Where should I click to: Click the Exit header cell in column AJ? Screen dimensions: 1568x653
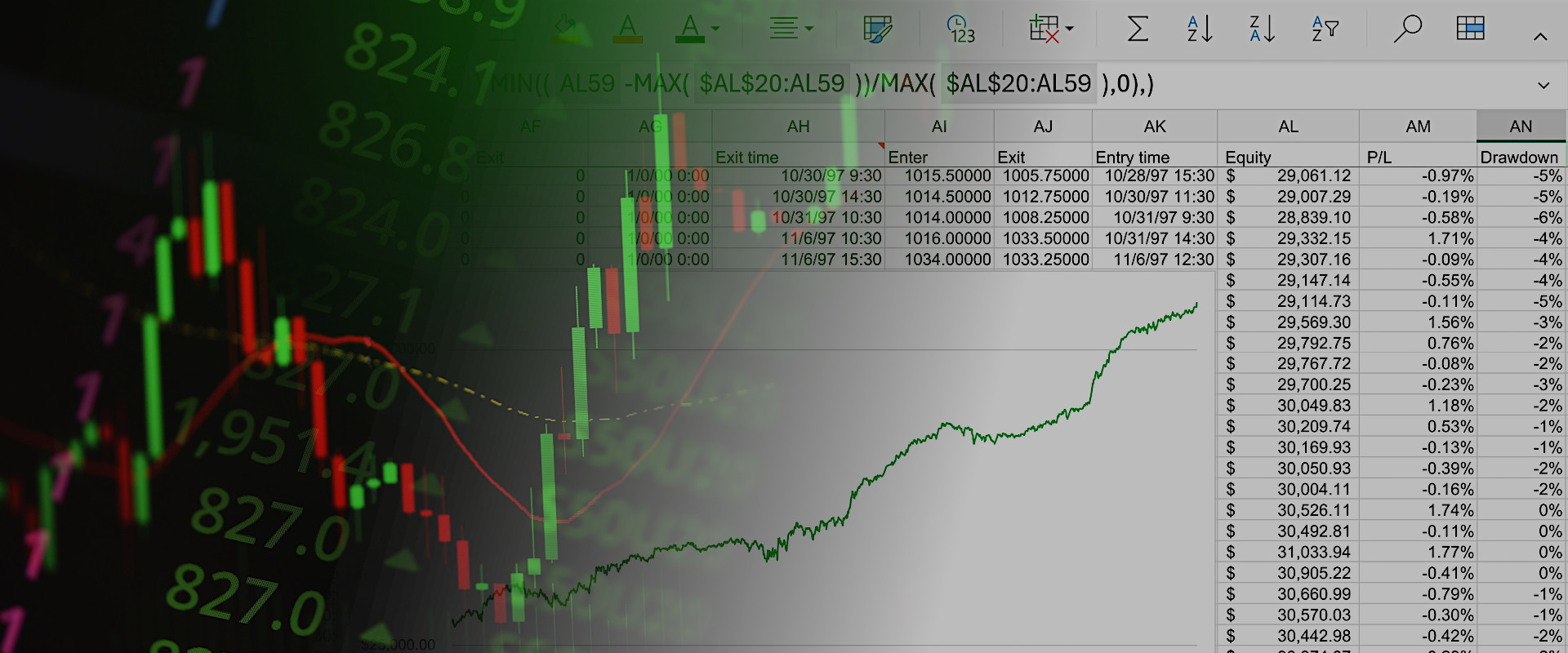coord(1043,157)
